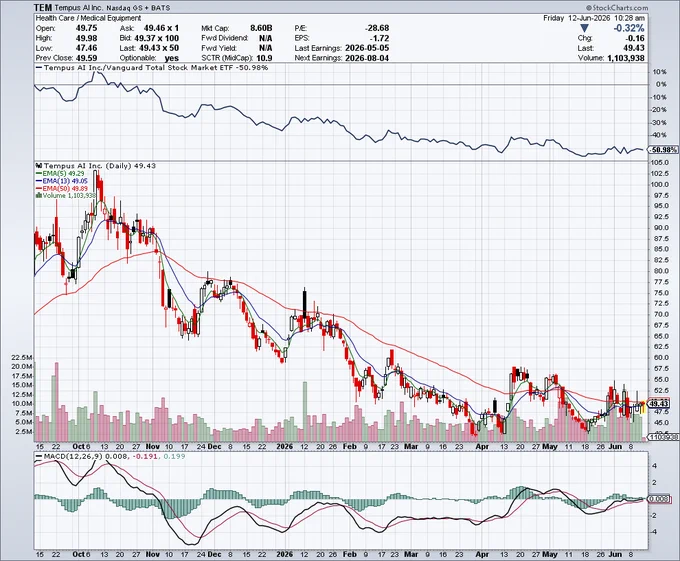Click the EMA(5) 49.29 legend entry
680x561 pixels.
[x=60, y=173]
